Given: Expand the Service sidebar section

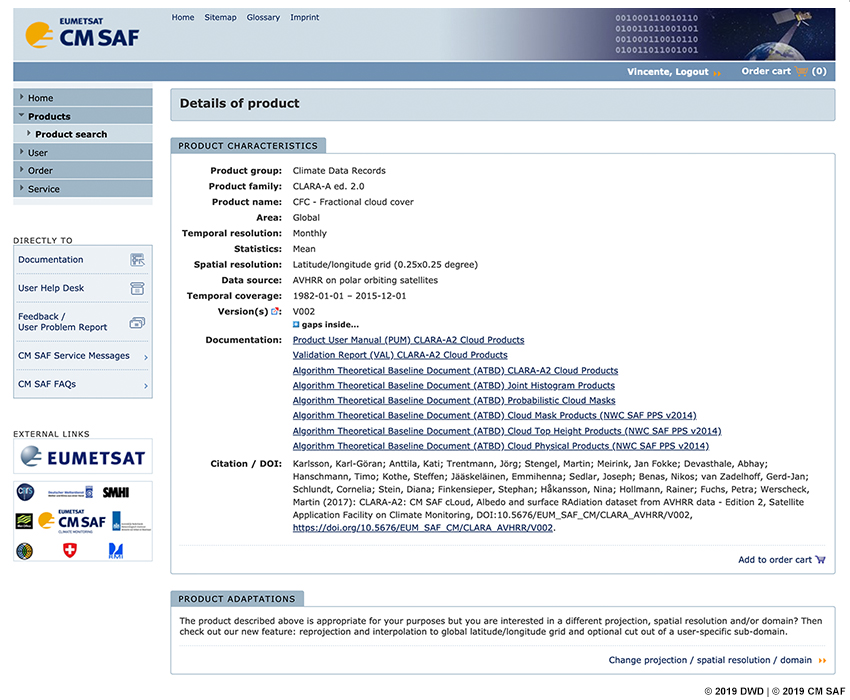Looking at the screenshot, I should (x=83, y=189).
